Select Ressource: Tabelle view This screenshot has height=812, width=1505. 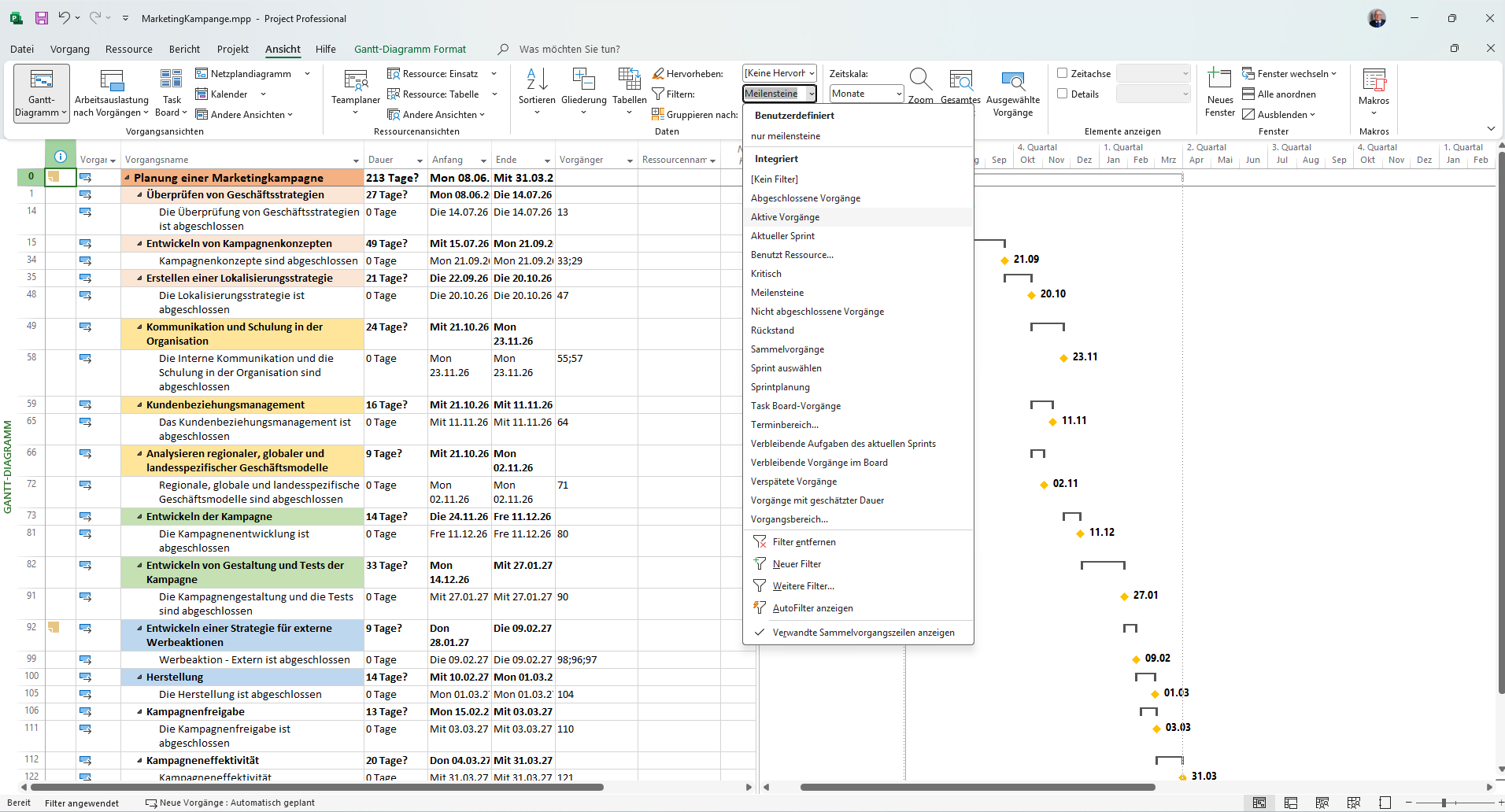[x=433, y=94]
